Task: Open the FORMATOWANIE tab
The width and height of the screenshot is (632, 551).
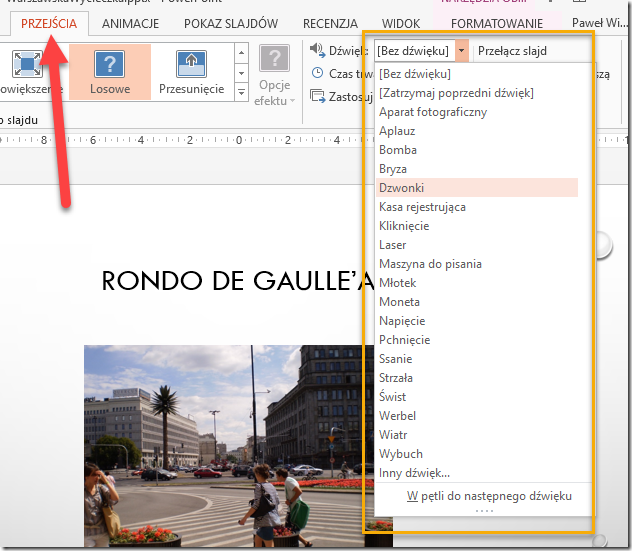Action: pos(497,24)
